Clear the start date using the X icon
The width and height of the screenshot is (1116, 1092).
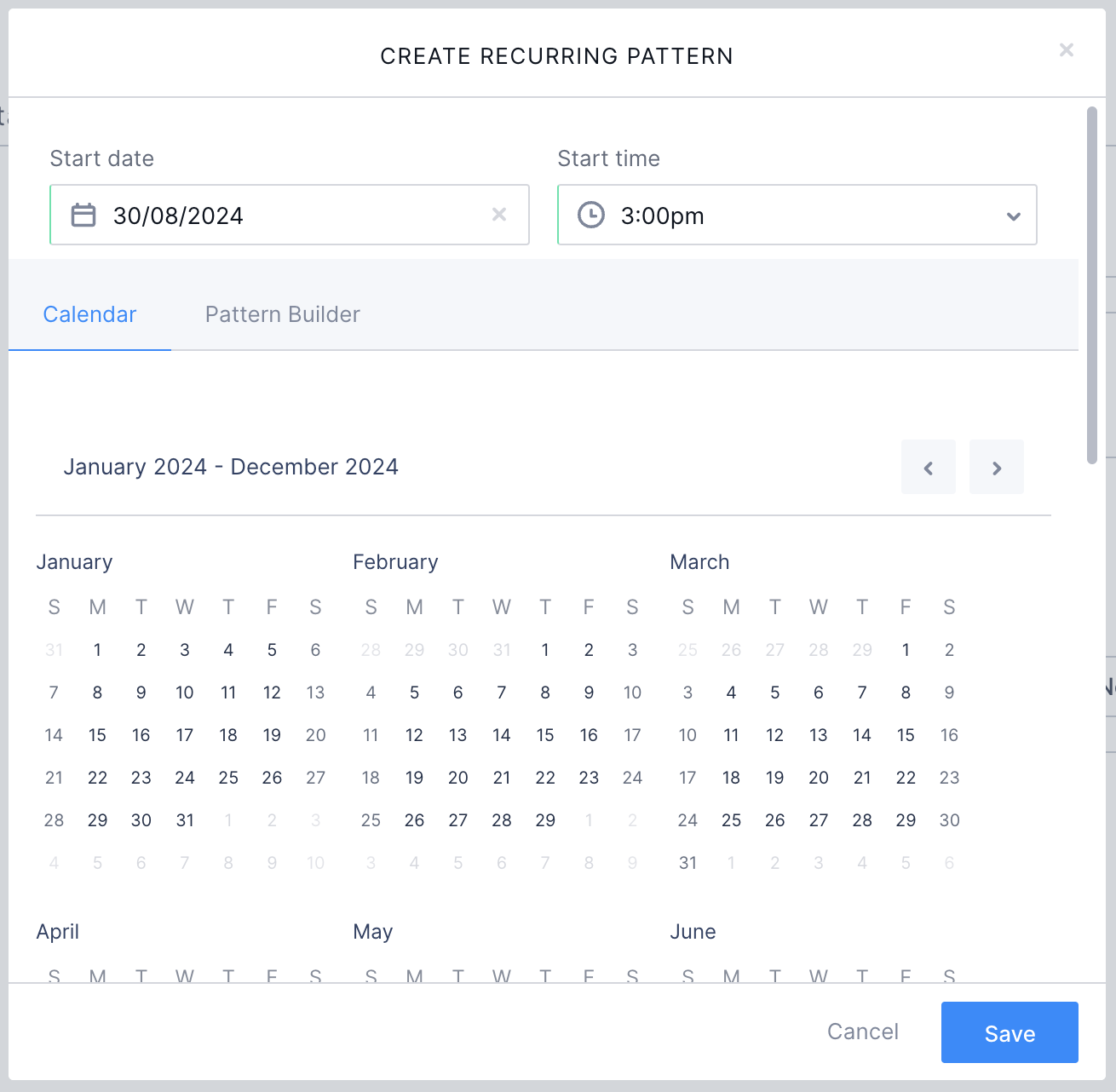pos(499,215)
